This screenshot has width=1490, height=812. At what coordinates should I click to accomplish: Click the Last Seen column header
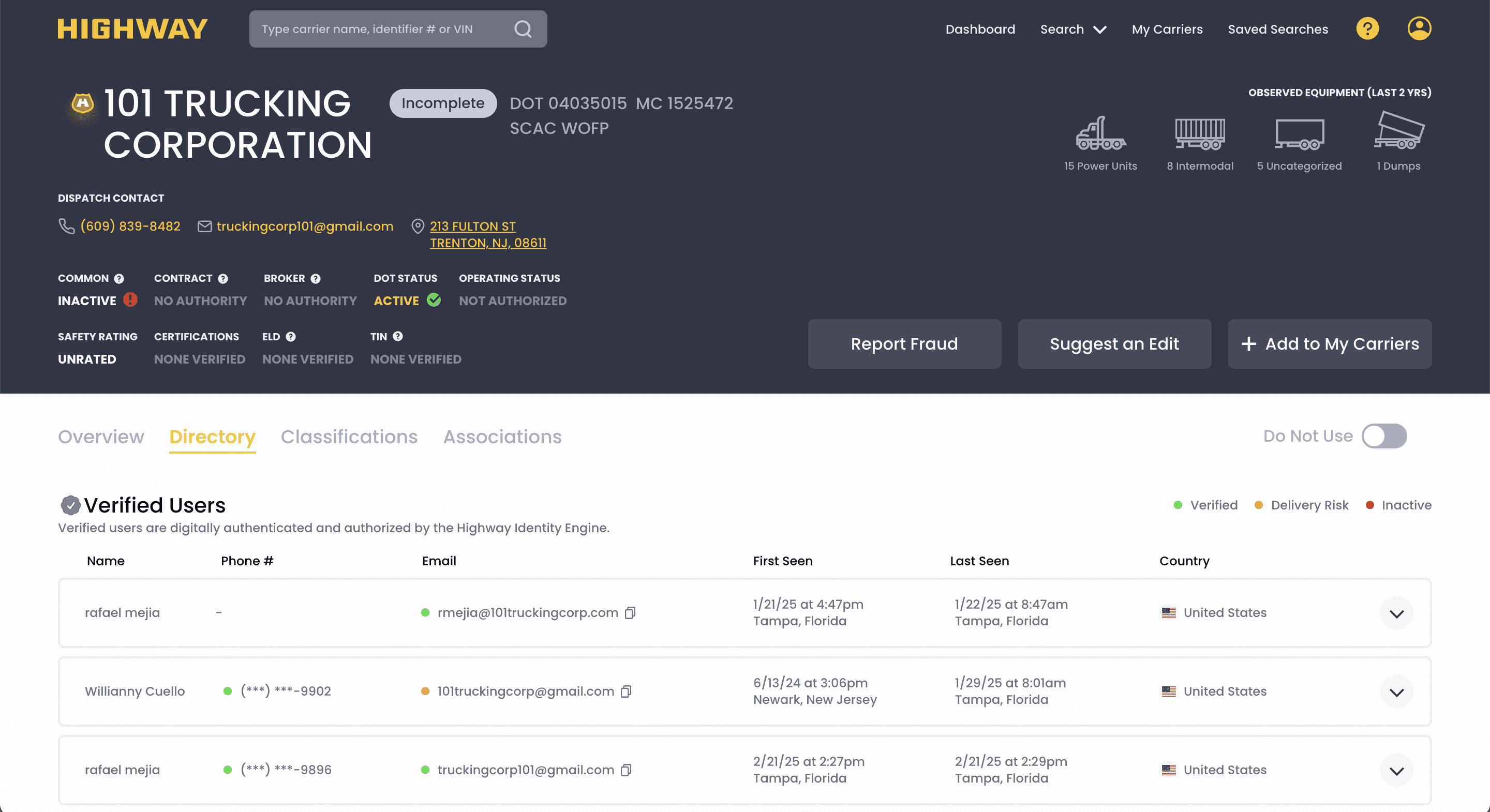pyautogui.click(x=979, y=561)
